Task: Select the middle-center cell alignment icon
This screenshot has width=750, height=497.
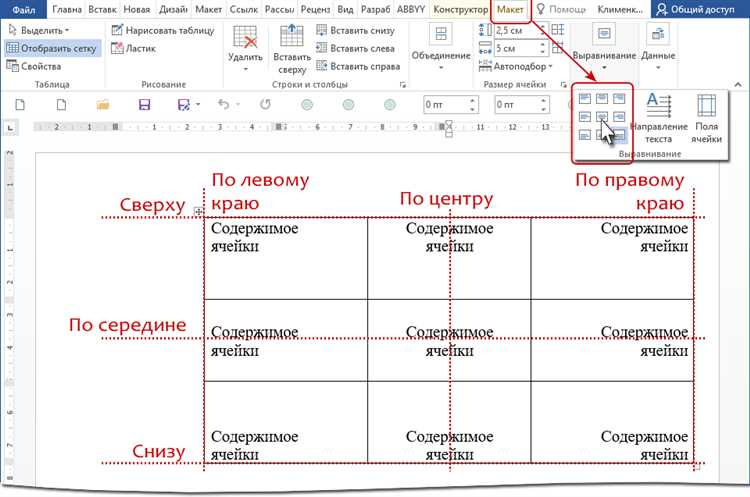Action: point(602,117)
